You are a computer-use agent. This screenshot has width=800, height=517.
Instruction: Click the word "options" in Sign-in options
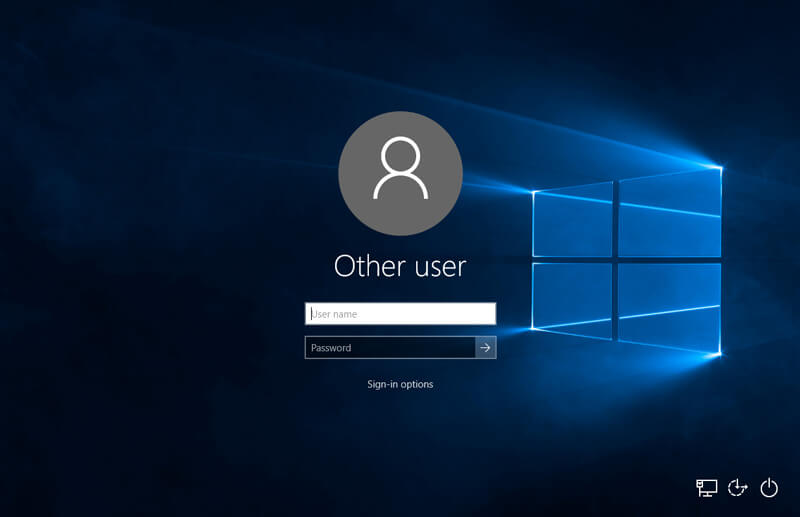417,384
